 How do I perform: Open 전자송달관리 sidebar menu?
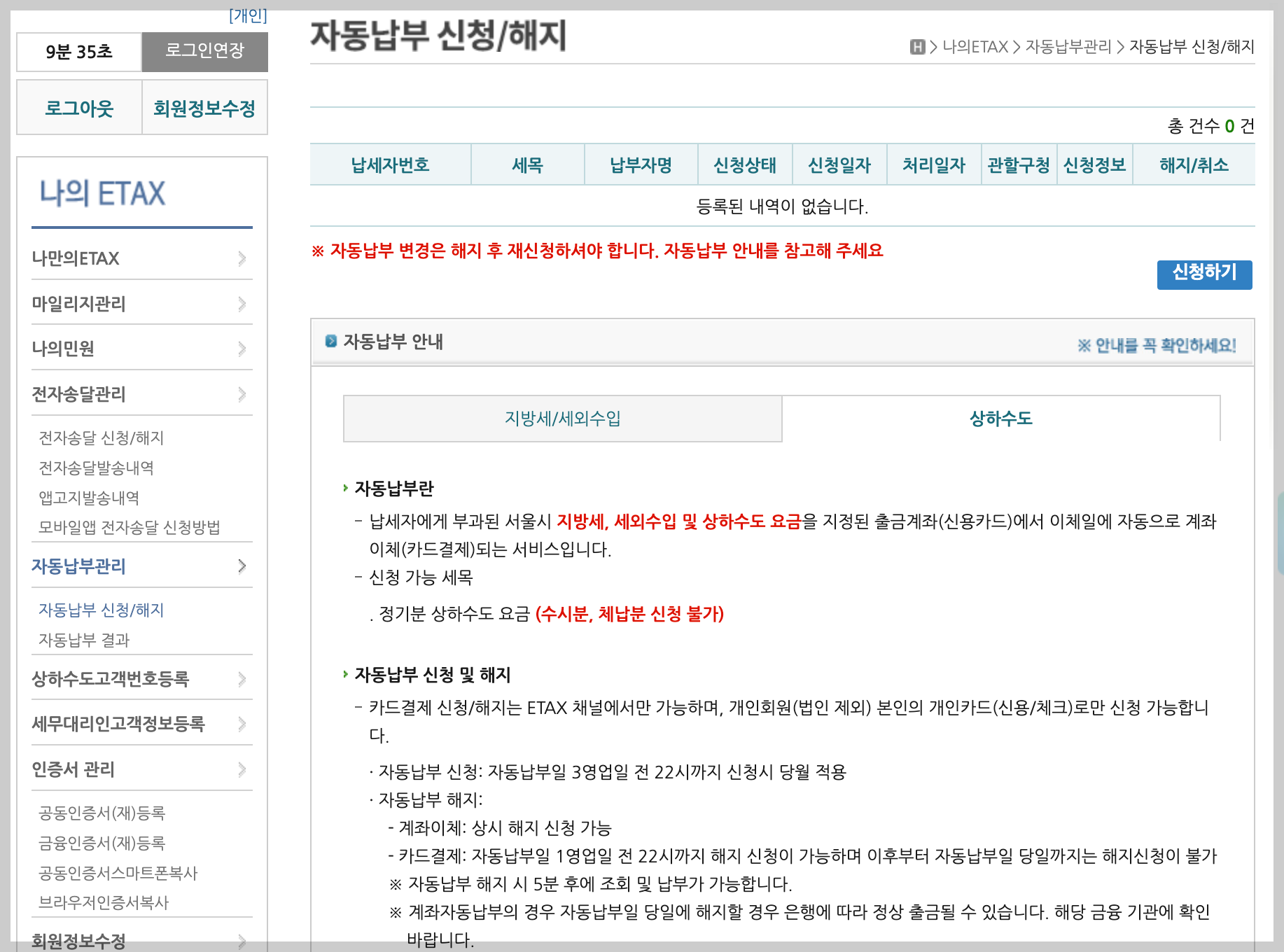point(78,394)
